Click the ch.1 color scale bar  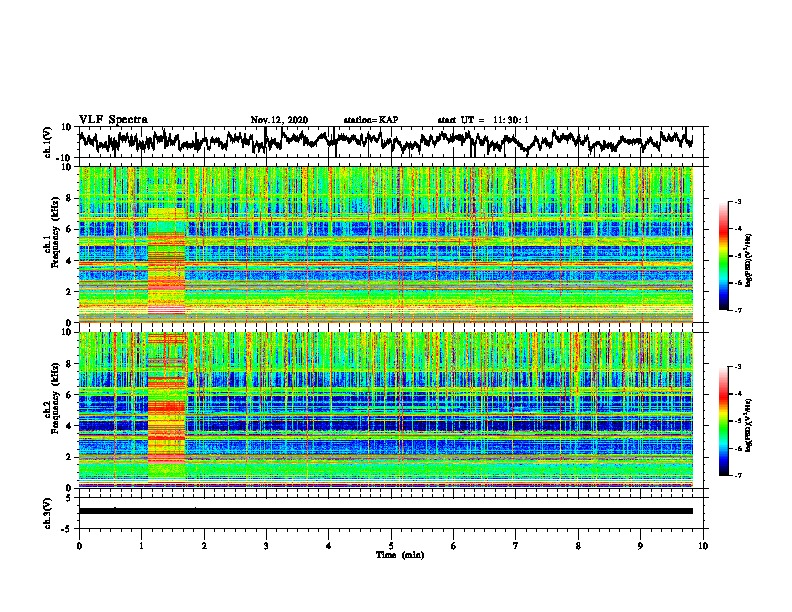pyautogui.click(x=723, y=256)
